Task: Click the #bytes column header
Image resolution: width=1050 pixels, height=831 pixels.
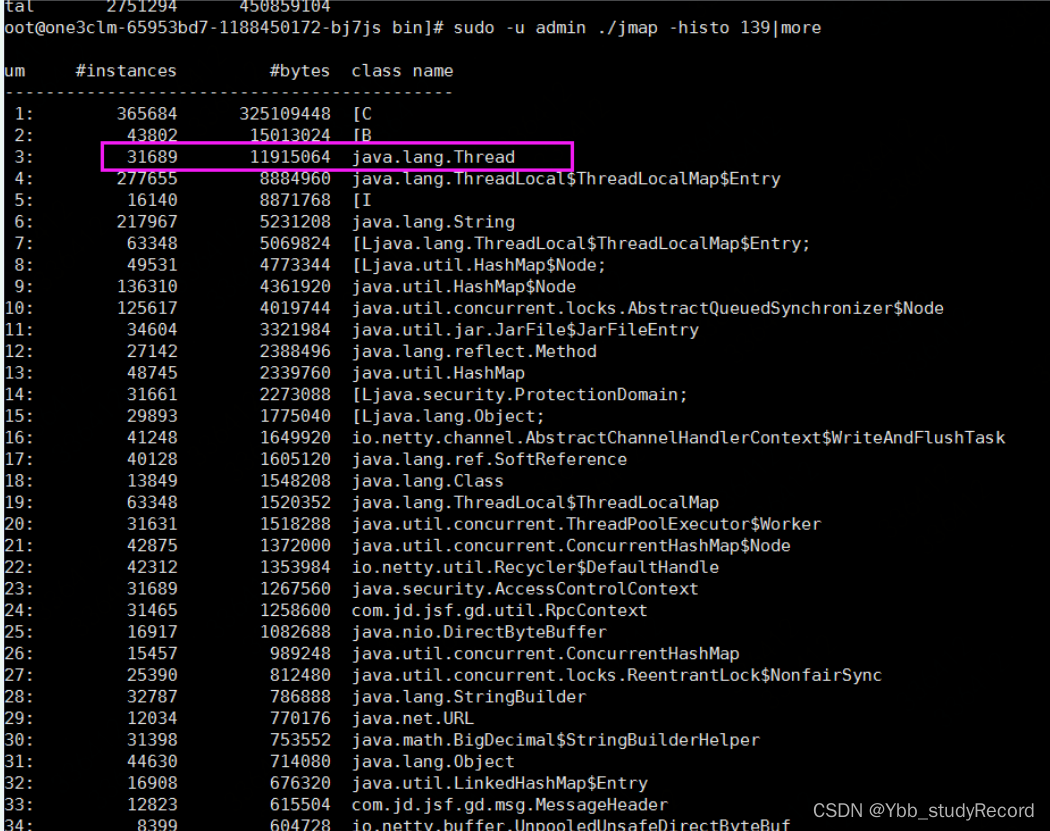Action: point(299,71)
